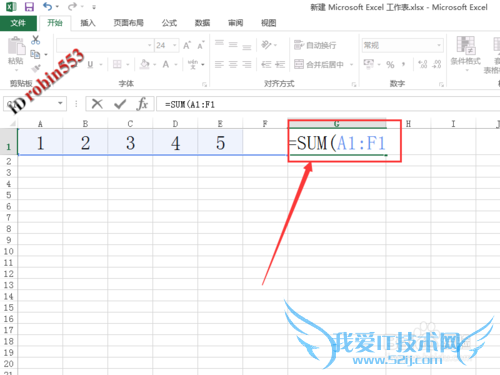Increase font size with larger A icon
Screen dimensions: 500x375
click(187, 45)
